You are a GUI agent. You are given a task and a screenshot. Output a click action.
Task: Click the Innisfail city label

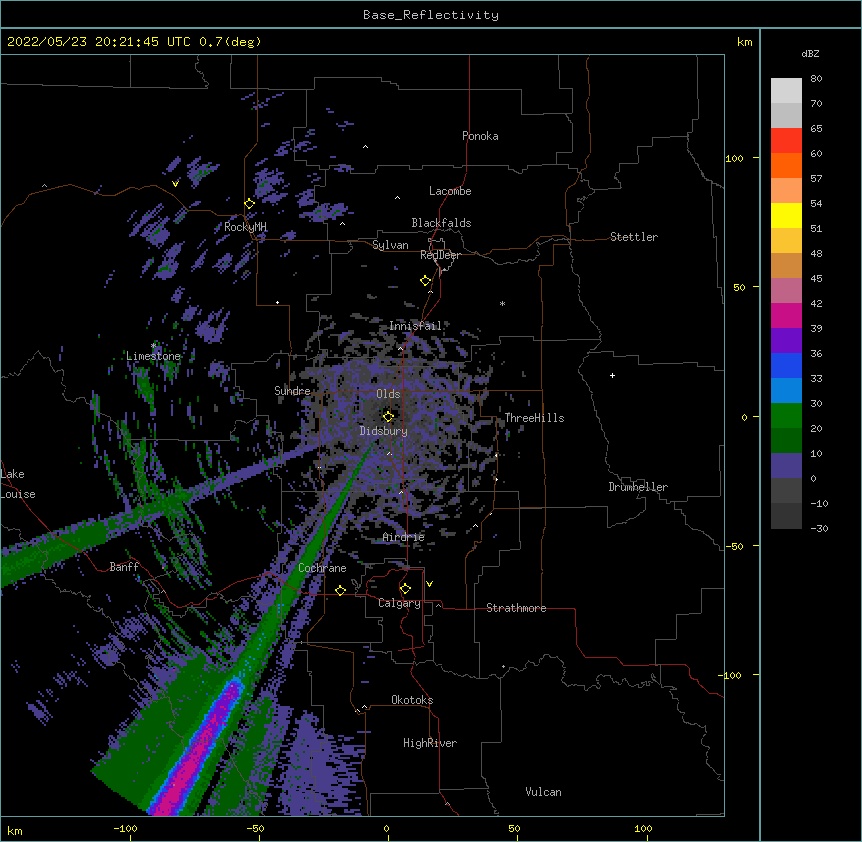pyautogui.click(x=416, y=326)
